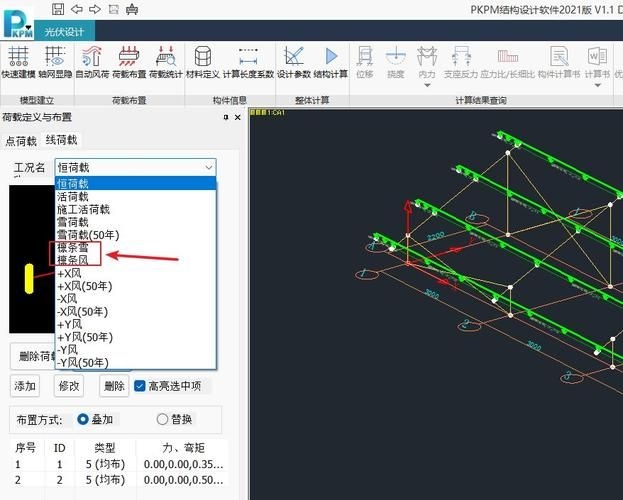Open 荷载统计 load statistics tool
The image size is (623, 500).
[166, 62]
